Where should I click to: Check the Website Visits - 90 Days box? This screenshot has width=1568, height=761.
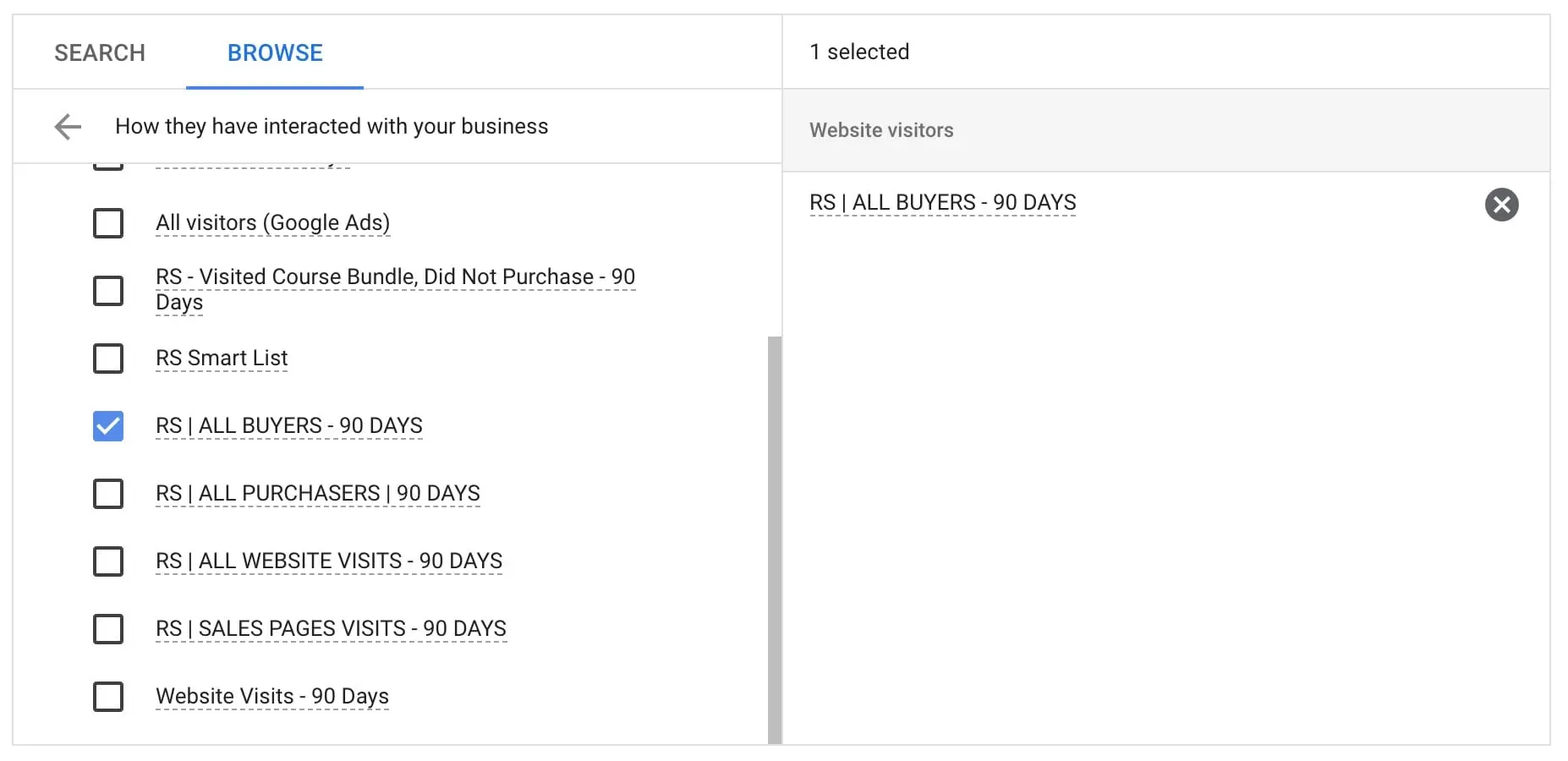click(x=108, y=697)
